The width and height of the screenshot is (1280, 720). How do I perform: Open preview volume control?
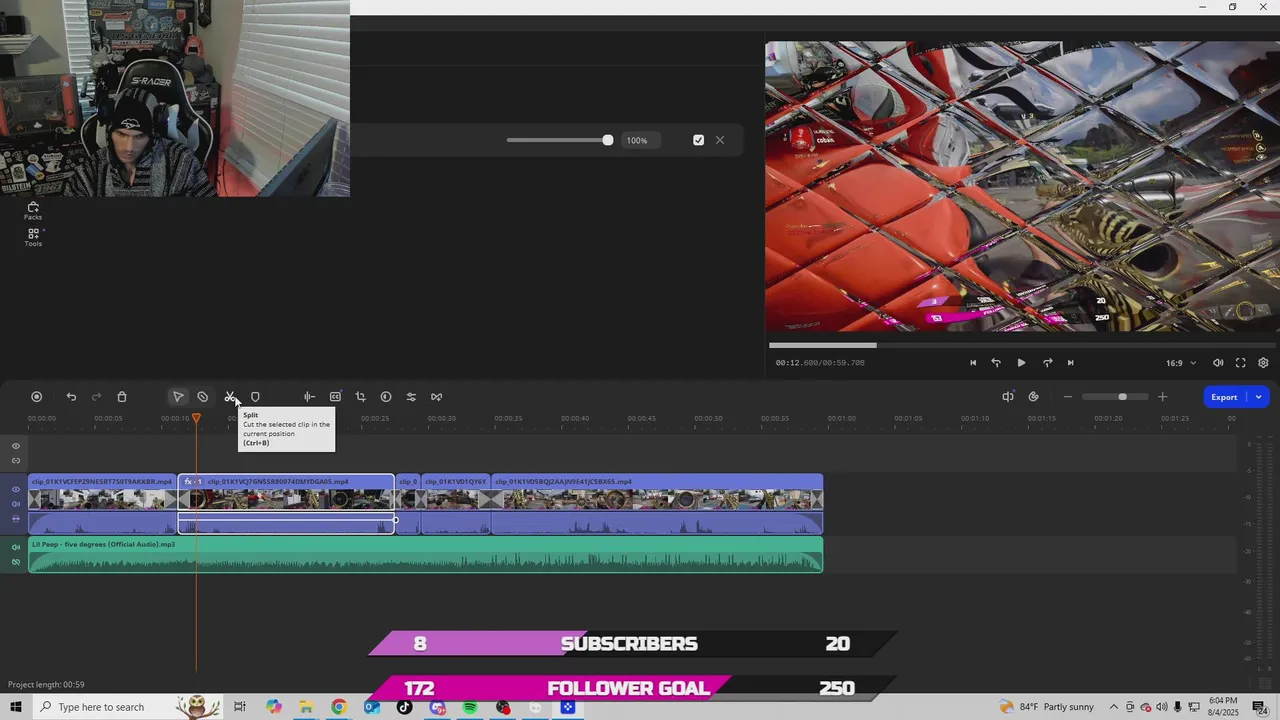(1218, 363)
